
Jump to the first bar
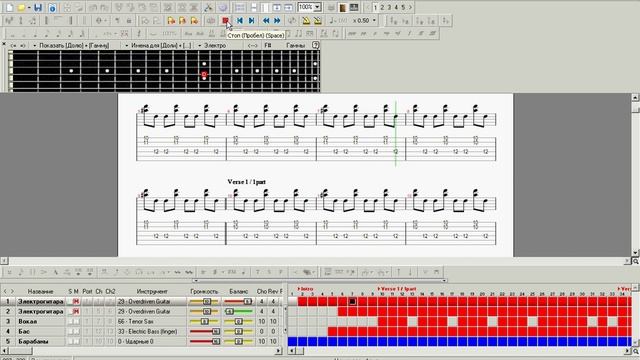(240, 20)
